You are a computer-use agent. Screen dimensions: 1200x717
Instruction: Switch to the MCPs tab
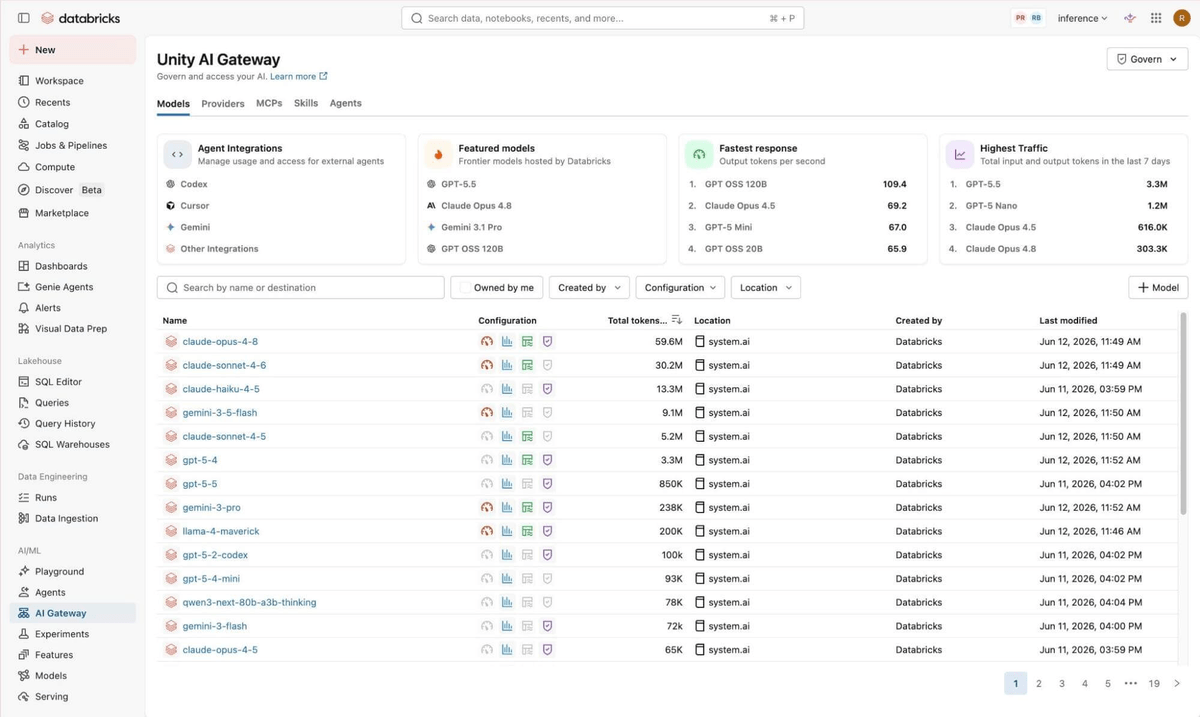(x=269, y=103)
